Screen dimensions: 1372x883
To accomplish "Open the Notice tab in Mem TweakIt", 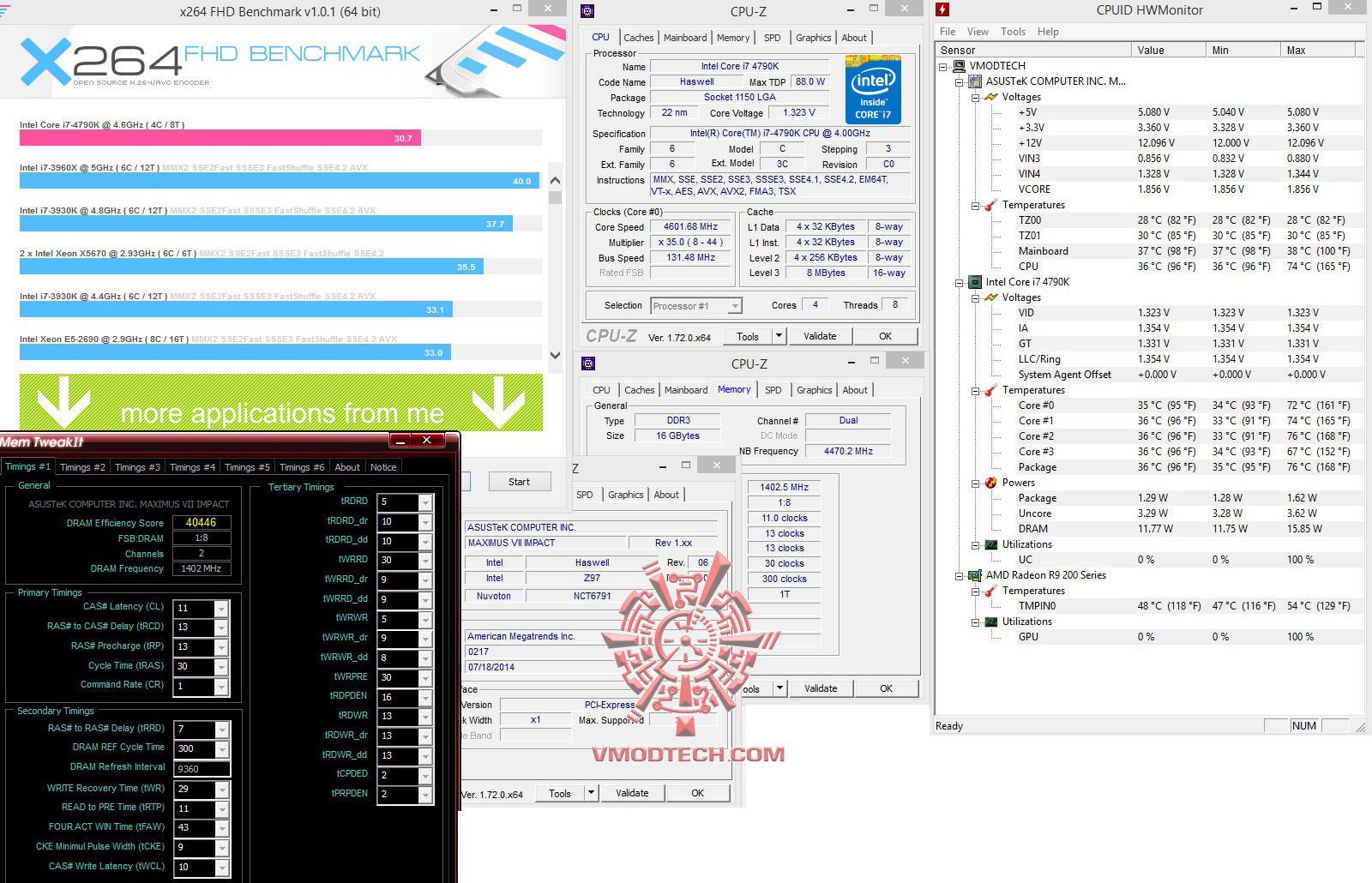I will [383, 467].
